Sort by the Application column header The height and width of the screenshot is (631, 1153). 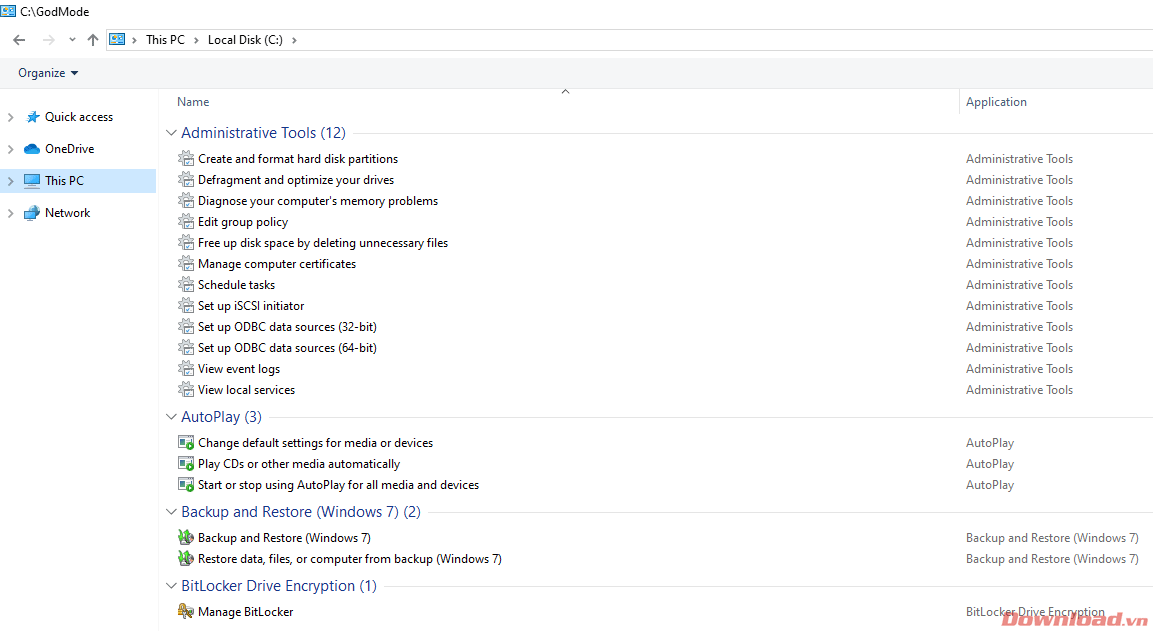[996, 102]
